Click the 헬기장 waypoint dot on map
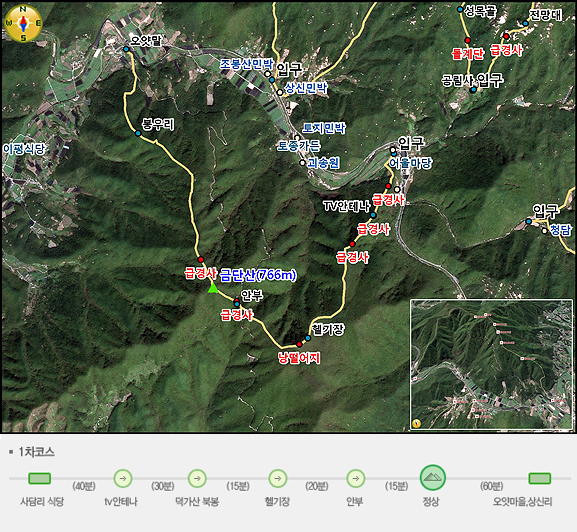The width and height of the screenshot is (577, 532). (308, 338)
